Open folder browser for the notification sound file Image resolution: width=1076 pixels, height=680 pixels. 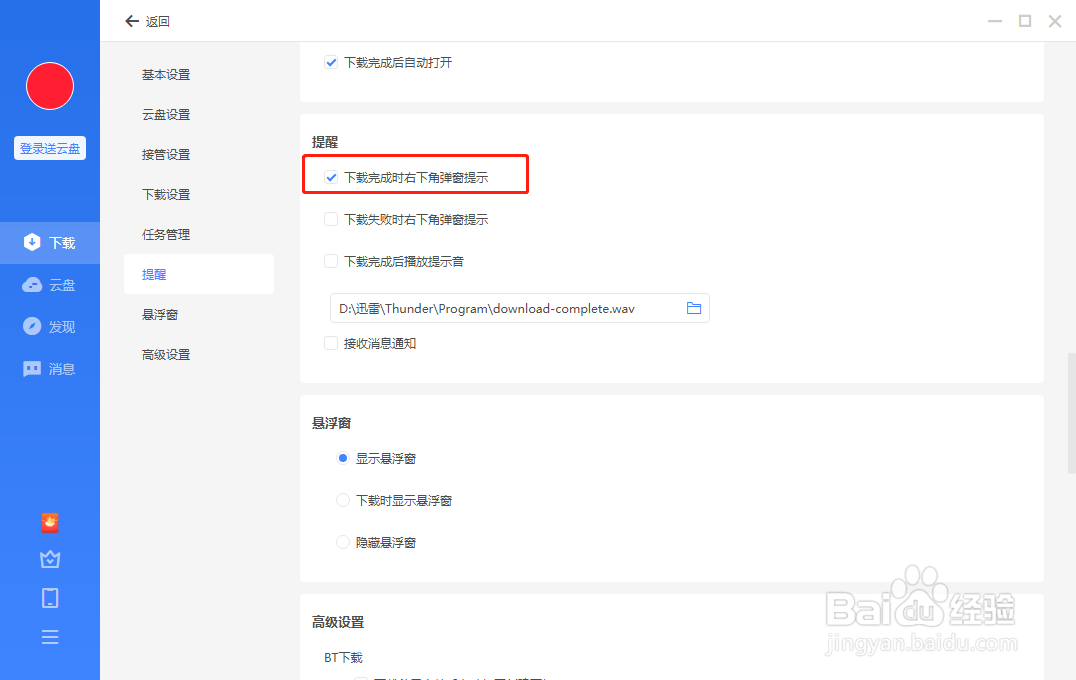tap(694, 308)
